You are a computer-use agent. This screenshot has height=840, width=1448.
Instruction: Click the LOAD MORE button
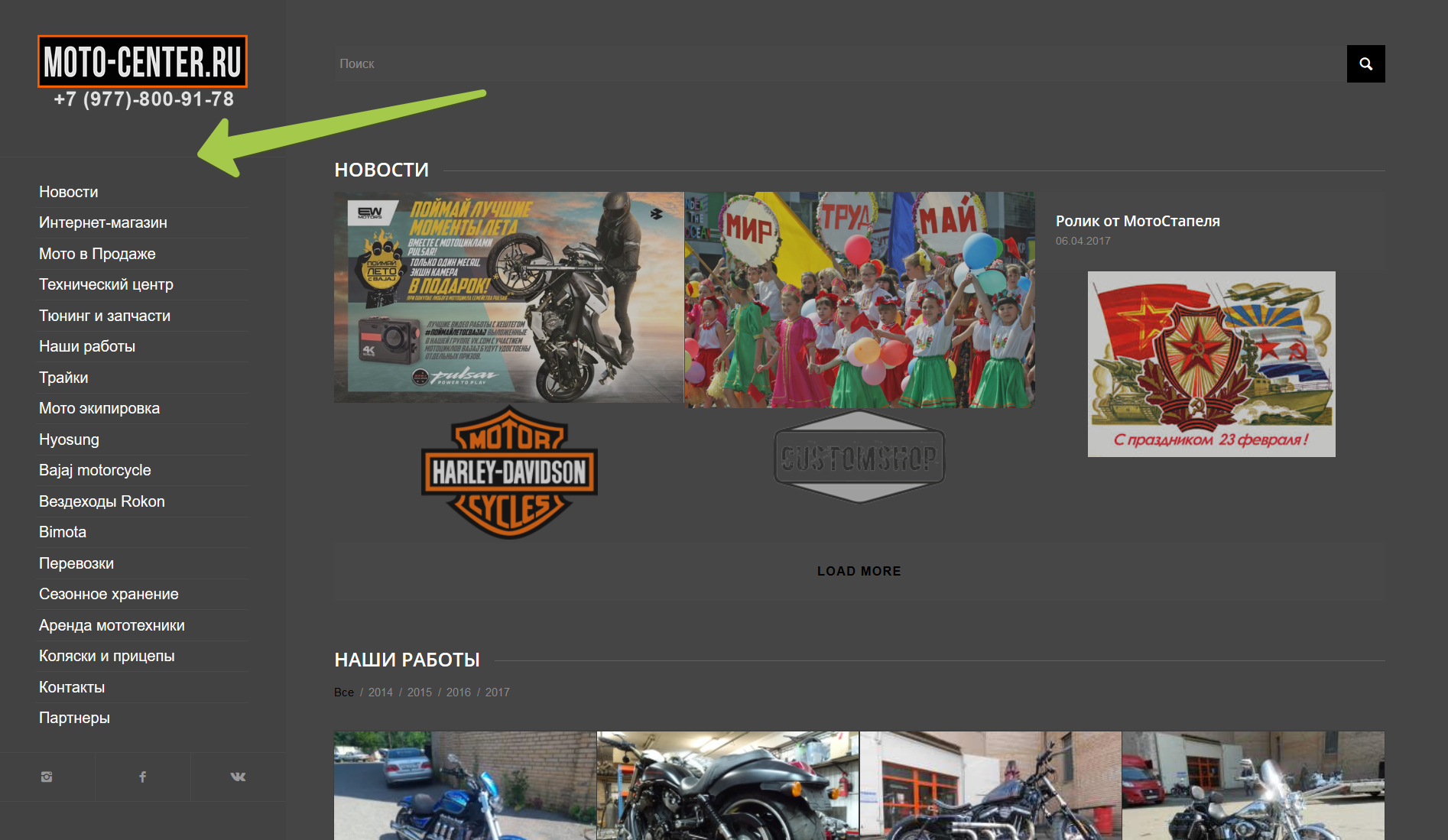859,571
